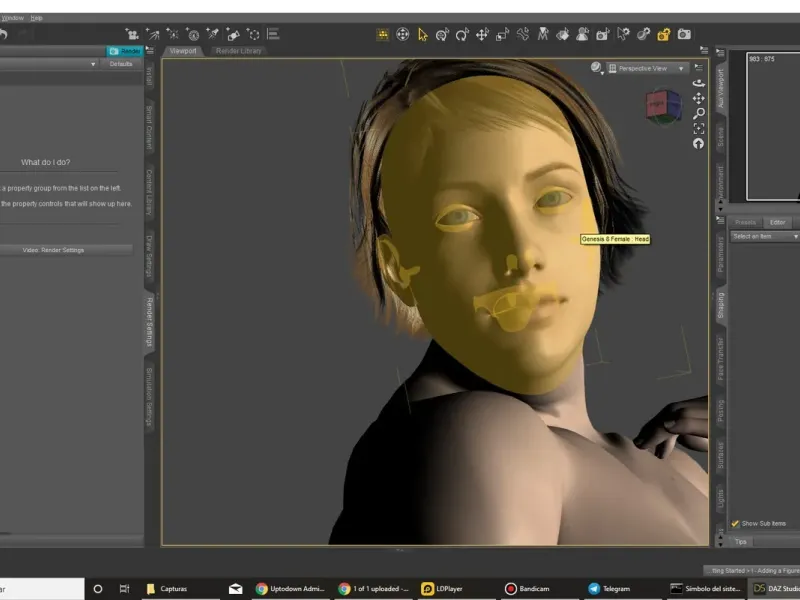The height and width of the screenshot is (600, 800).
Task: Click the frame selection icon in viewport
Action: pyautogui.click(x=698, y=129)
